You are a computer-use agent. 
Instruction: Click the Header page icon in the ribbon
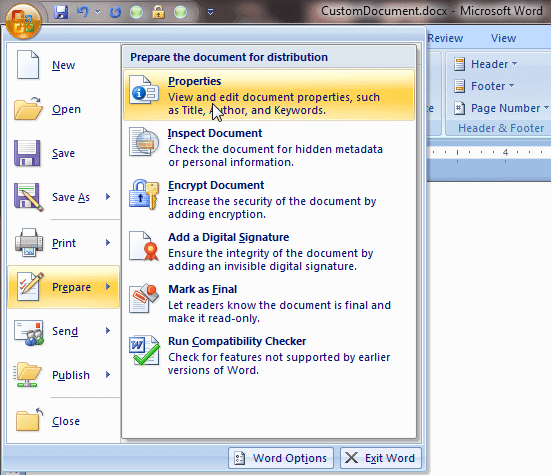tap(459, 64)
